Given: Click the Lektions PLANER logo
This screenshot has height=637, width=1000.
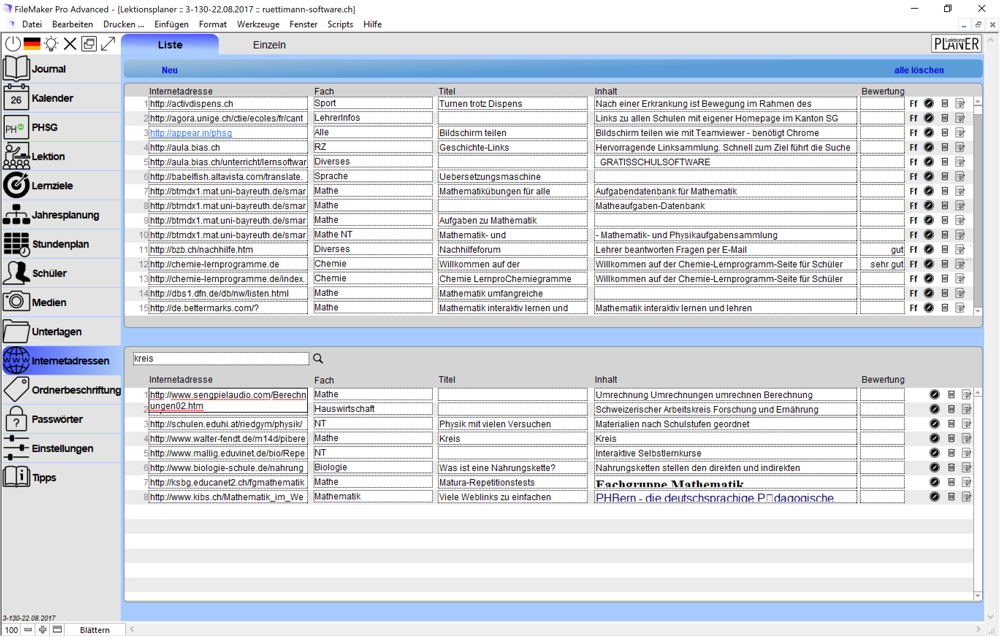Looking at the screenshot, I should coord(956,44).
